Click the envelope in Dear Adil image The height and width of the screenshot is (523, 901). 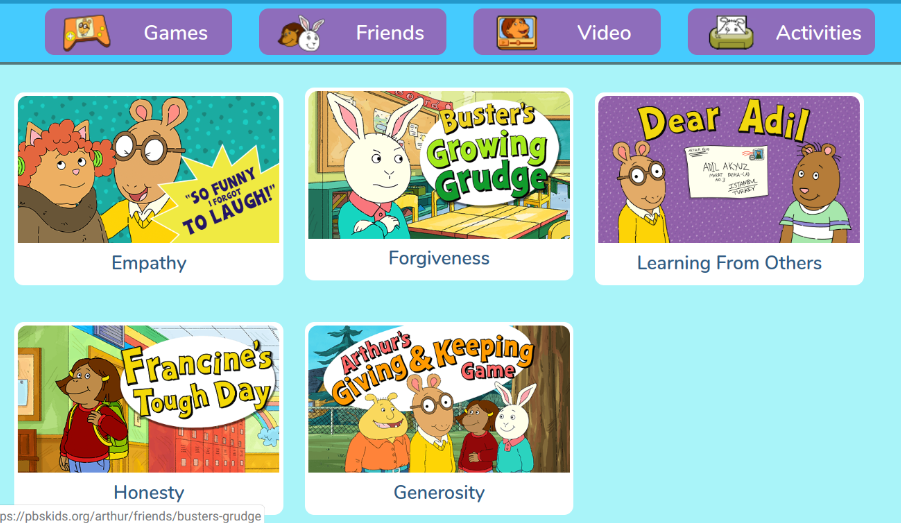point(726,171)
